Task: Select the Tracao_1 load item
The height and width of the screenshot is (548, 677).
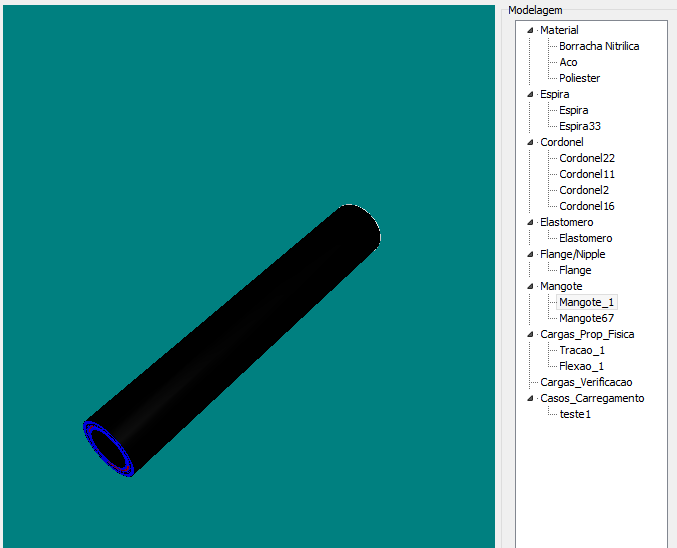Action: tap(582, 350)
